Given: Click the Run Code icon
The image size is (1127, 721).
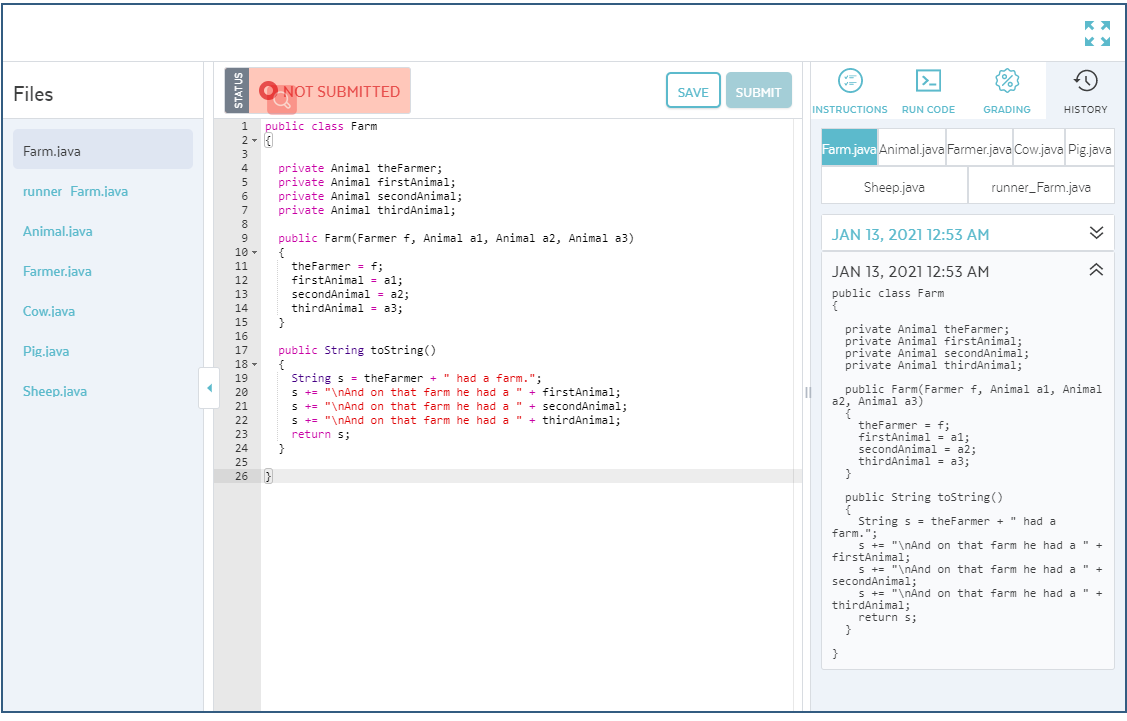Looking at the screenshot, I should tap(928, 90).
